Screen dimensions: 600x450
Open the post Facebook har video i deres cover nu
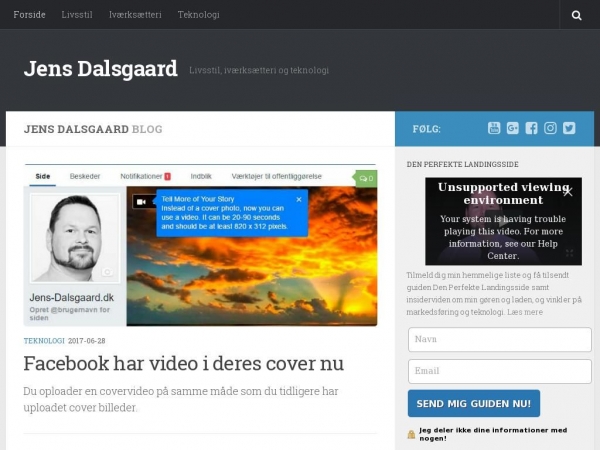coord(184,364)
